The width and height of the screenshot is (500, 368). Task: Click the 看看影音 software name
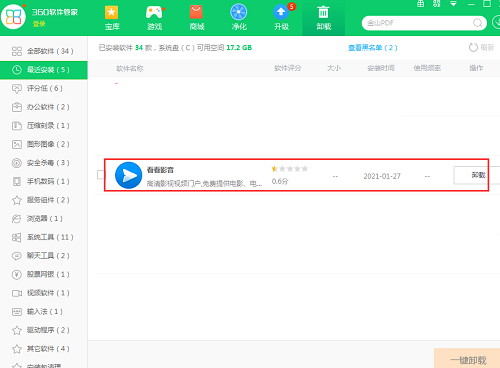160,170
